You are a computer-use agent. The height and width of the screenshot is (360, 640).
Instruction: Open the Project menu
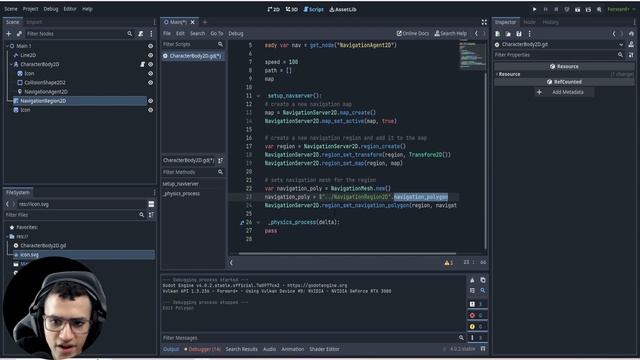click(31, 9)
